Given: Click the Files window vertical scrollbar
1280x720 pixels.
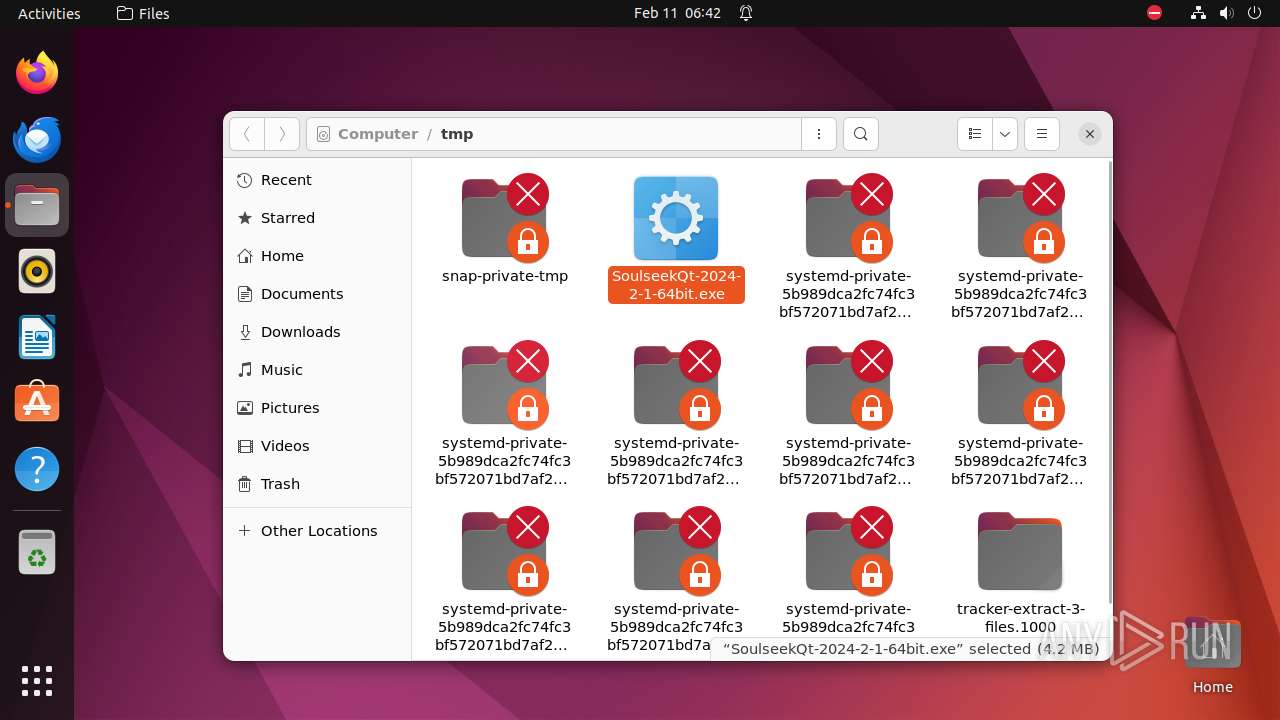Looking at the screenshot, I should pyautogui.click(x=1108, y=380).
